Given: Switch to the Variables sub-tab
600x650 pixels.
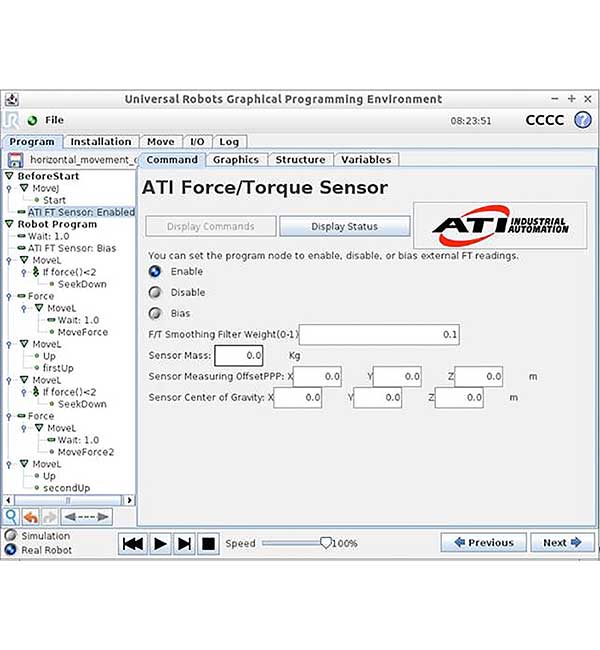Looking at the screenshot, I should pyautogui.click(x=366, y=160).
